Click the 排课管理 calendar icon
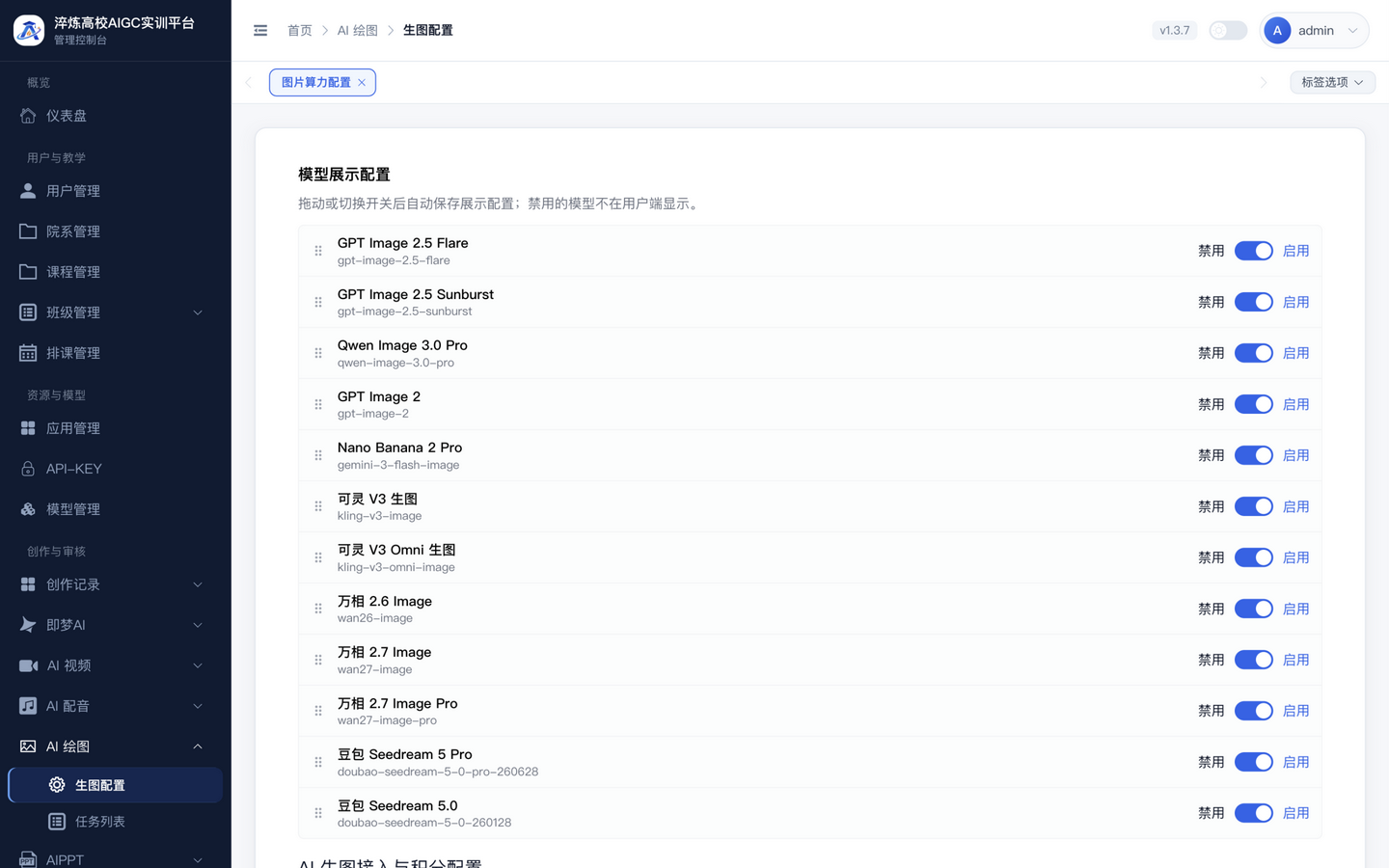Viewport: 1389px width, 868px height. pyautogui.click(x=28, y=353)
